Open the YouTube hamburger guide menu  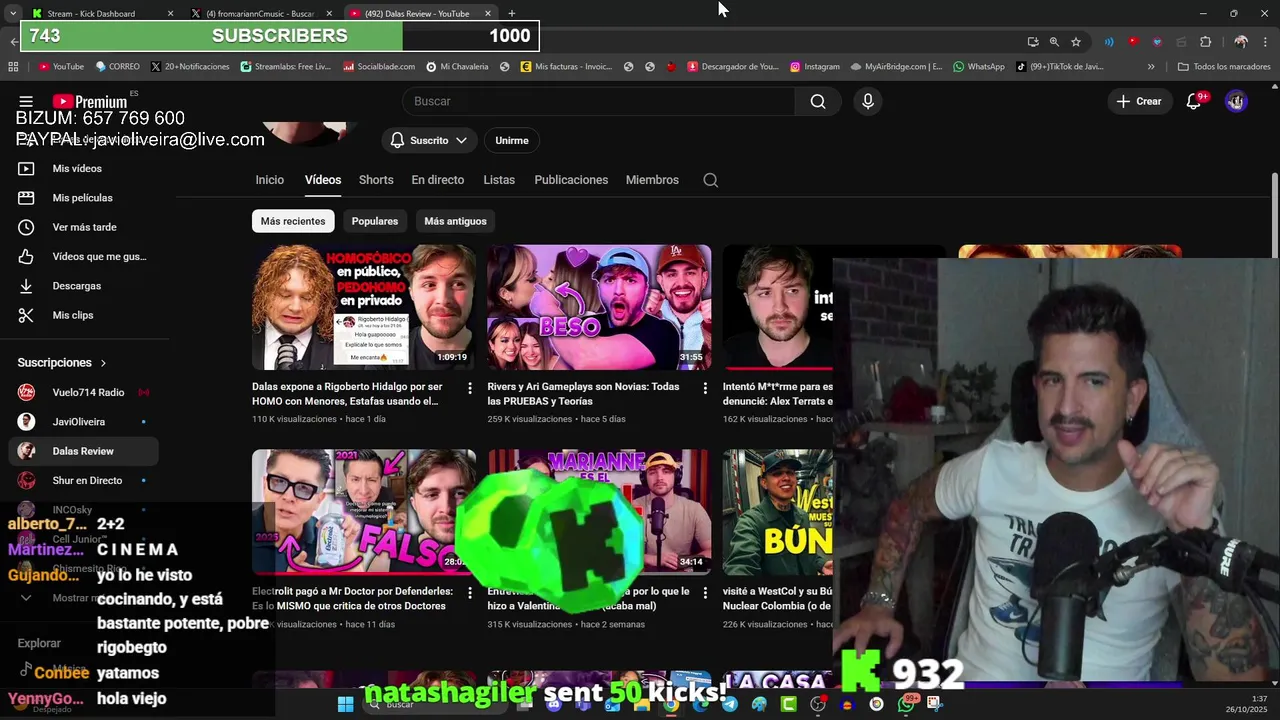tap(26, 101)
